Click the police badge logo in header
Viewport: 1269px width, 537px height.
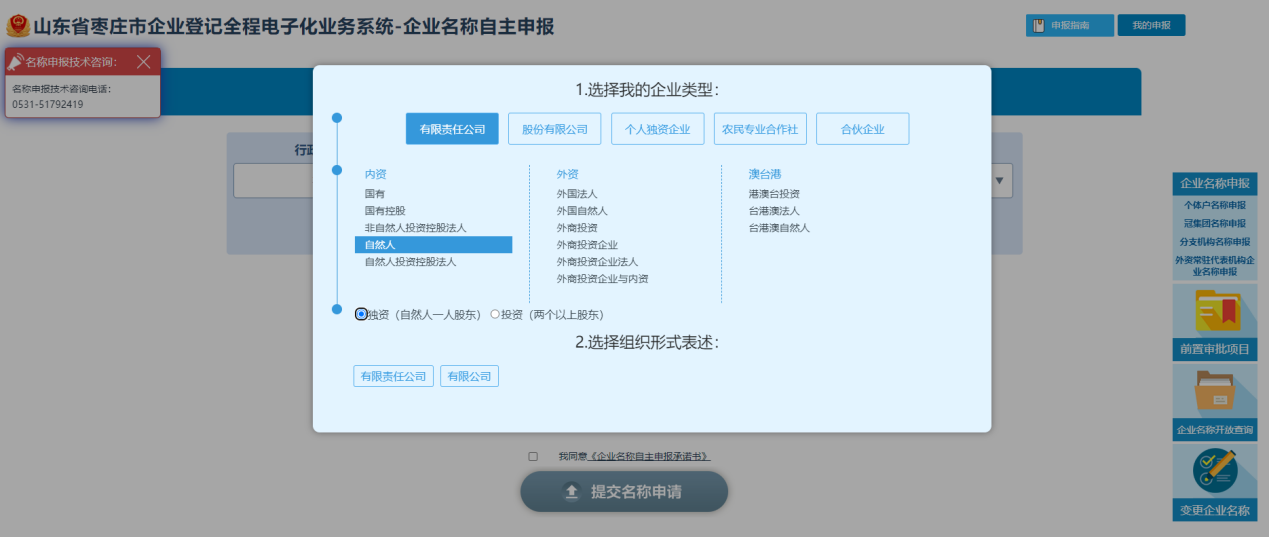pyautogui.click(x=18, y=26)
